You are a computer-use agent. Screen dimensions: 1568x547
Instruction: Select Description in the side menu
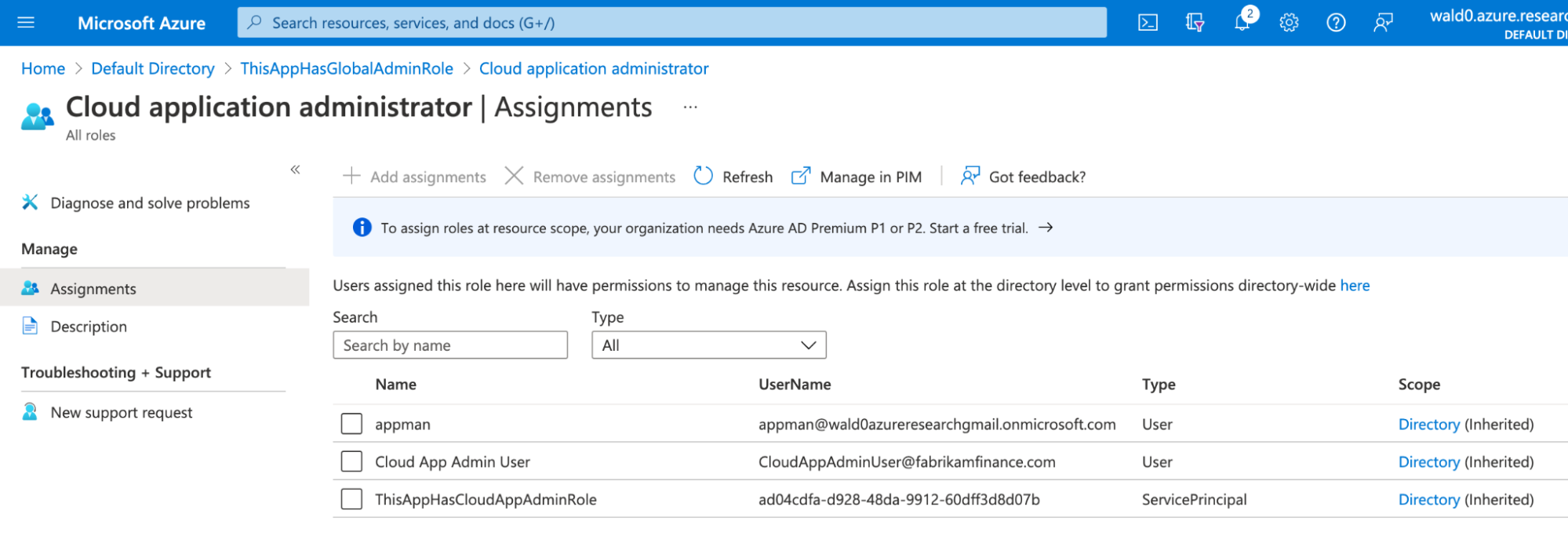(89, 326)
